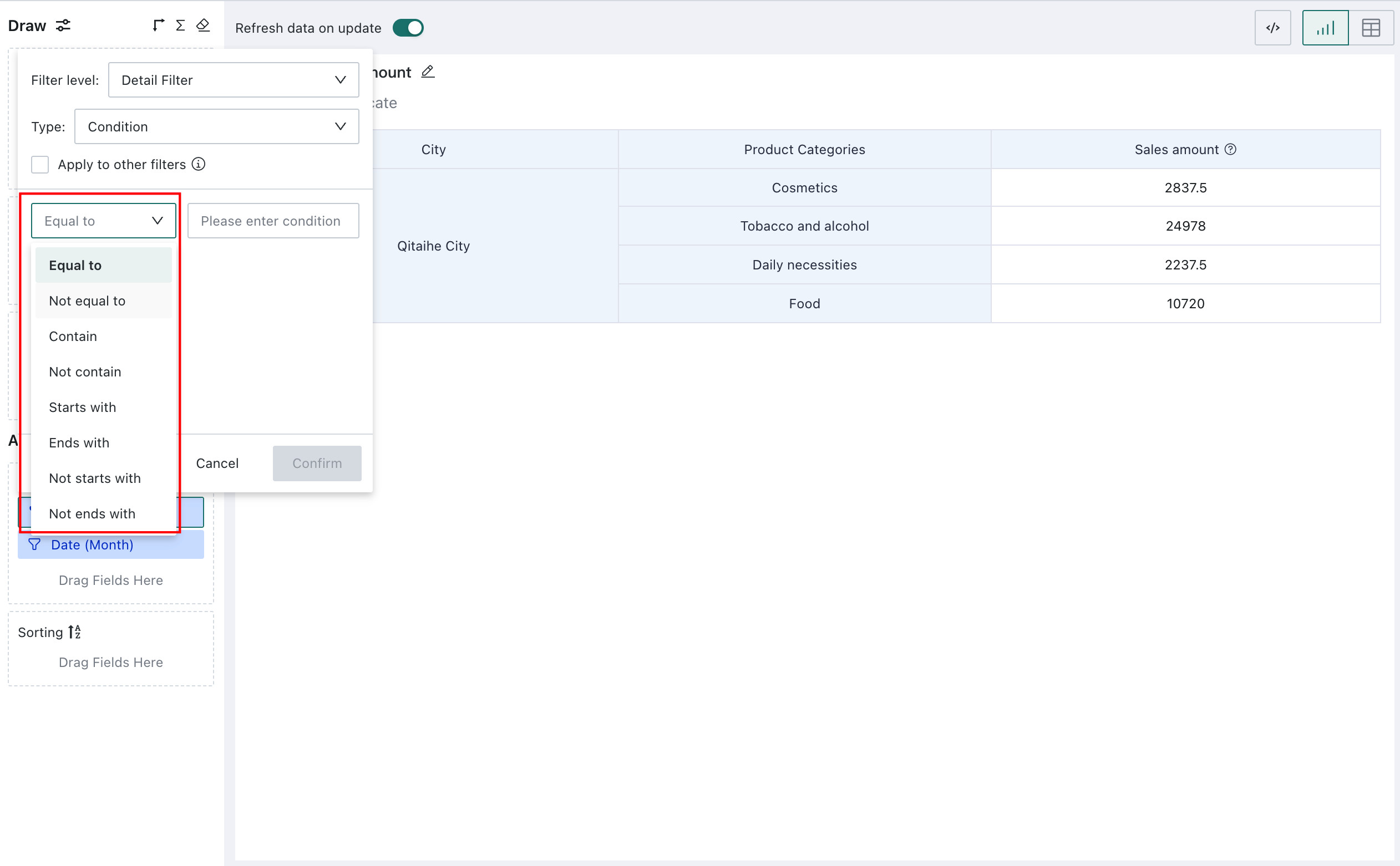Screen dimensions: 1400x866
Task: Click the filter funnel icon on Date (Month)
Action: point(34,544)
